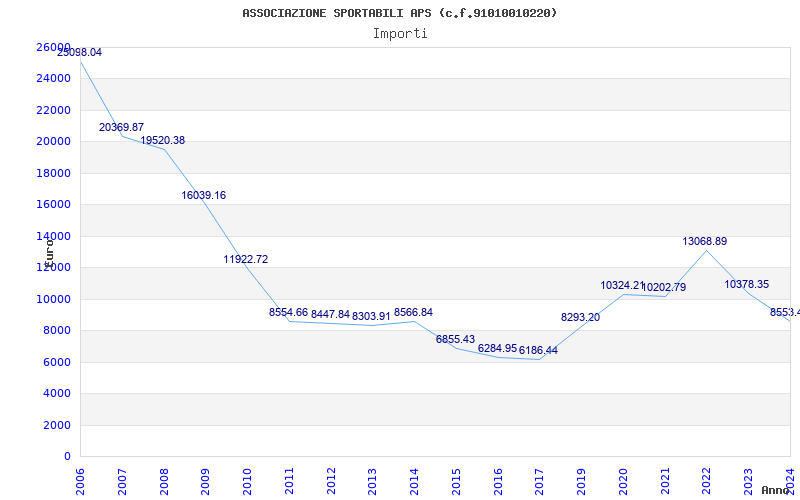Click data label 8447.84
Screen dimensions: 800x500
(330, 314)
